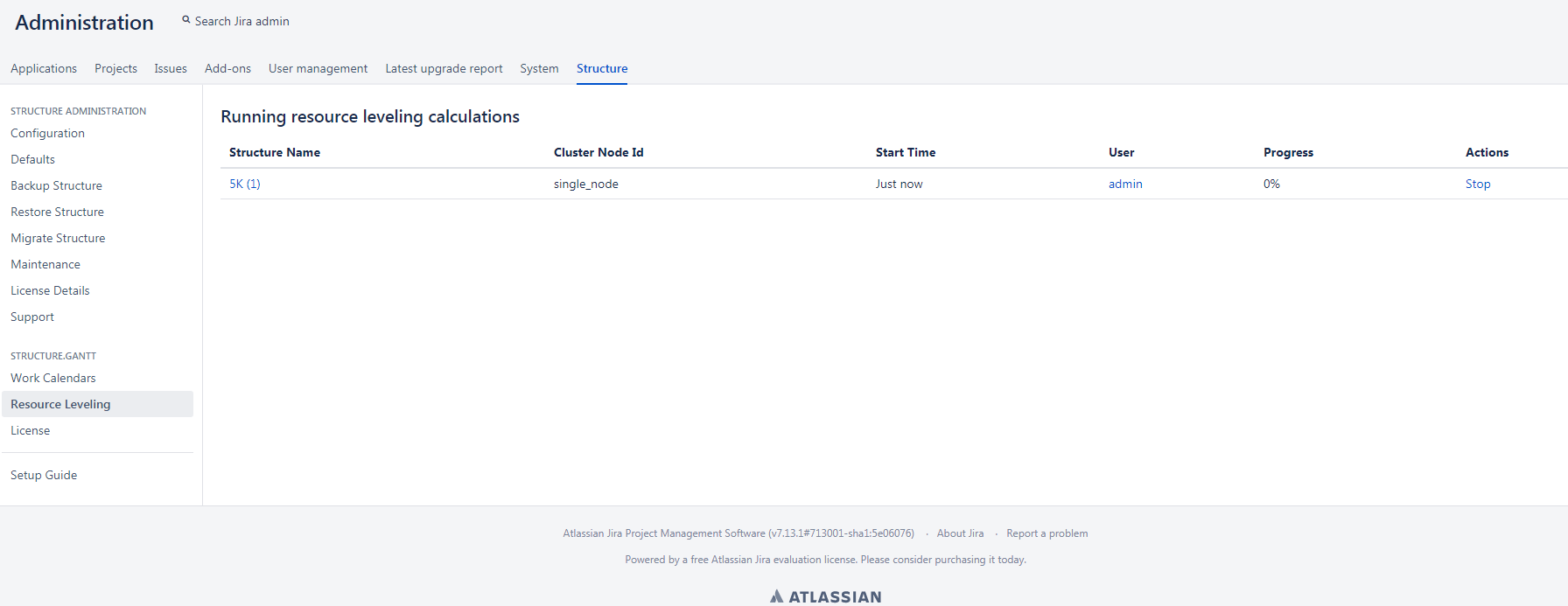Switch to the Projects tab
Screen dimensions: 1568x606
pos(115,68)
